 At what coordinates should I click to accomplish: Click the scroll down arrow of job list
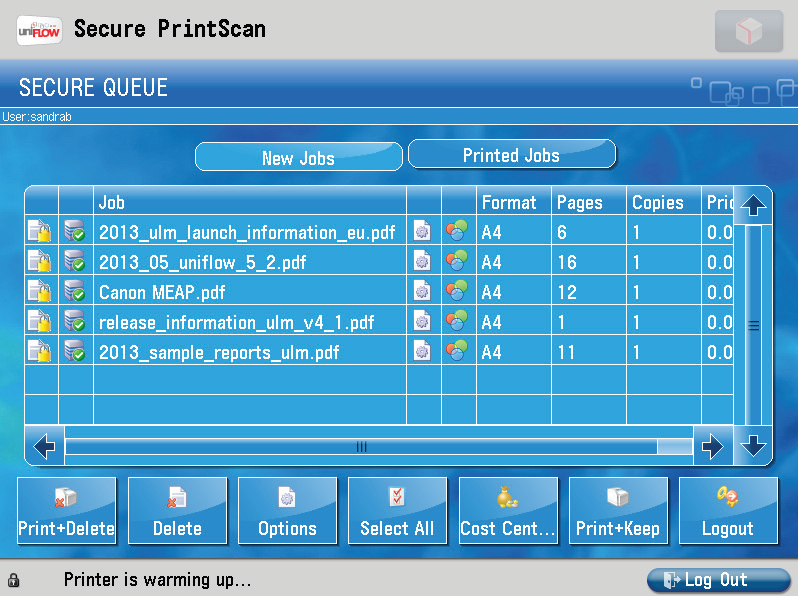(x=753, y=446)
